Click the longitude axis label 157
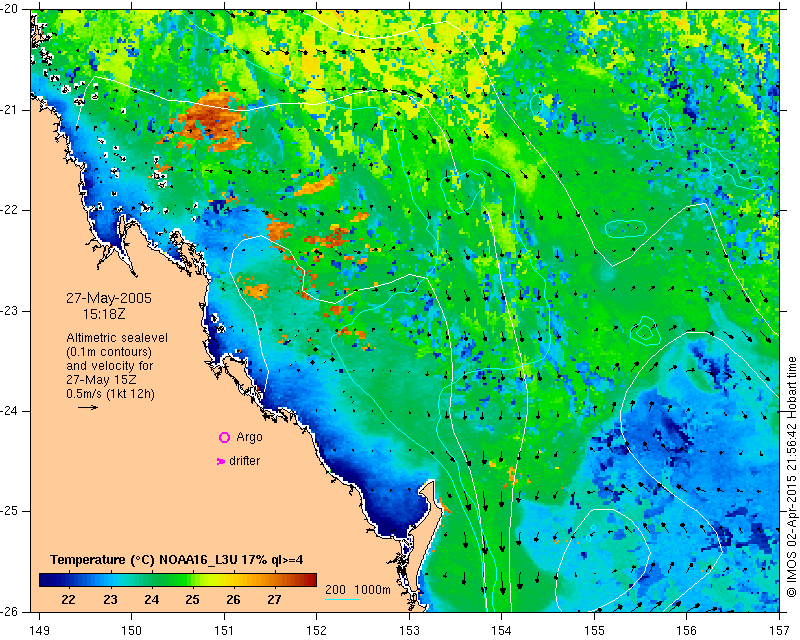The image size is (800, 640). pyautogui.click(x=780, y=631)
